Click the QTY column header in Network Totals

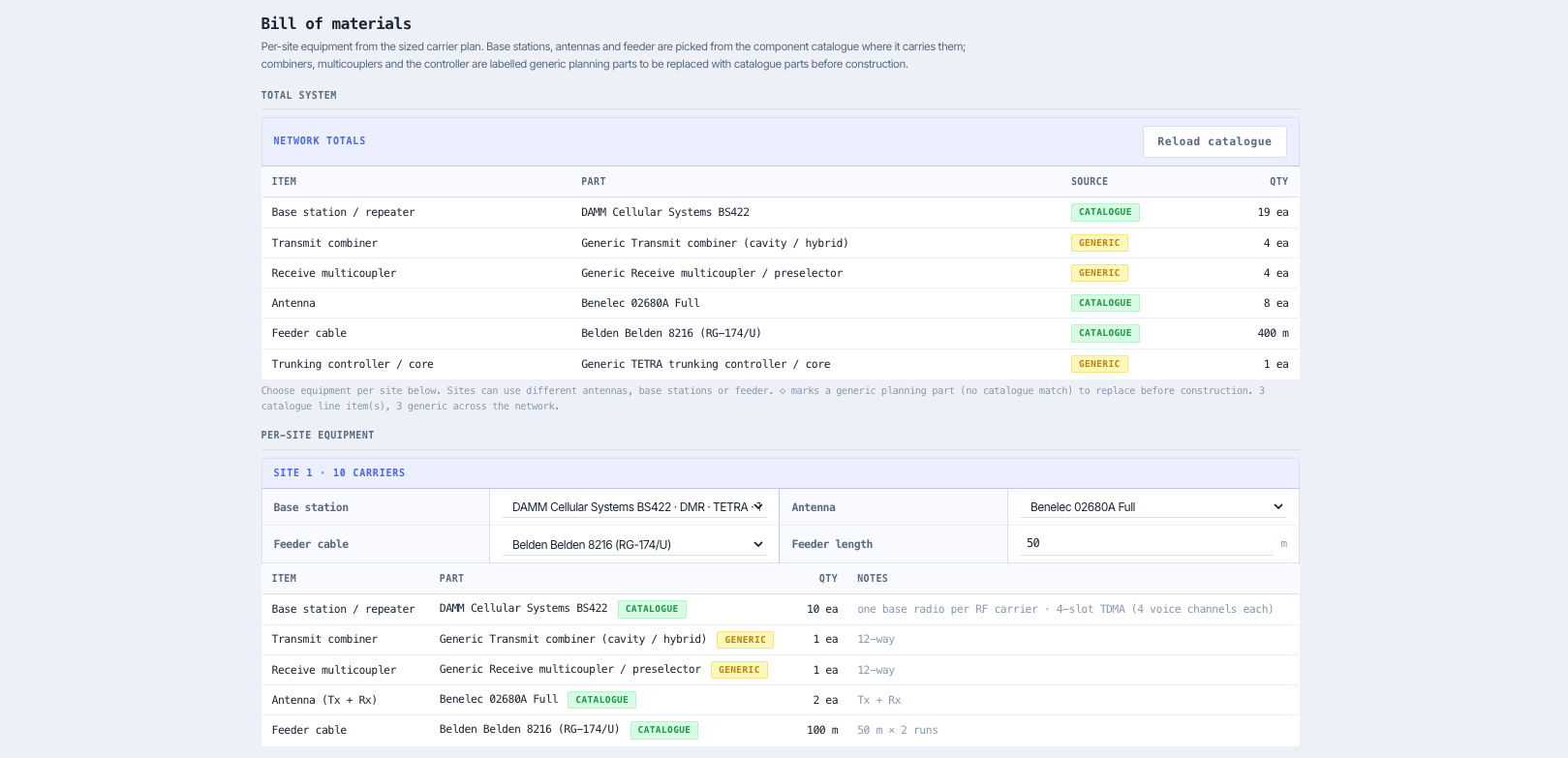tap(1279, 182)
